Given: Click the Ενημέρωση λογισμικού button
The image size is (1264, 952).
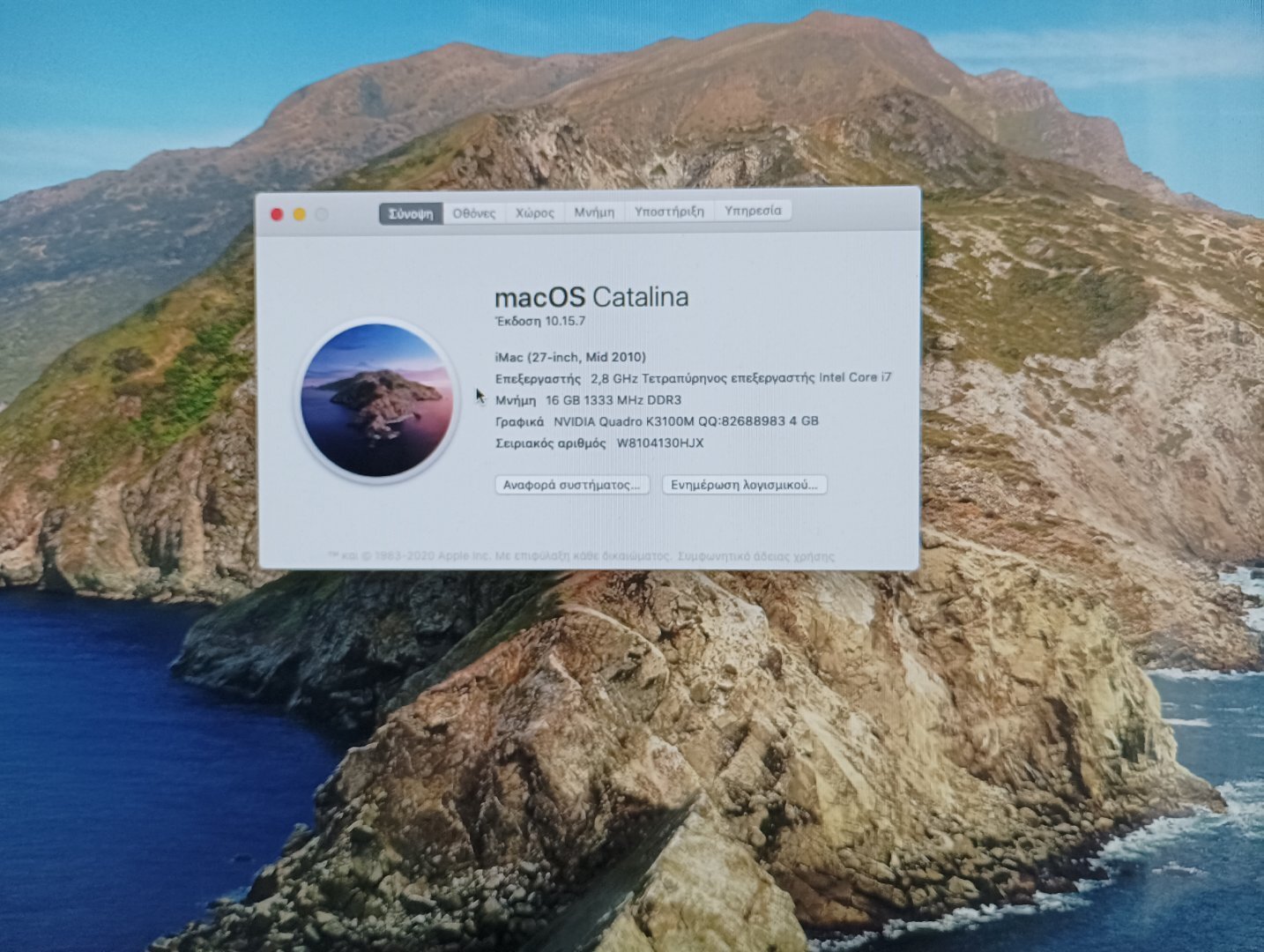Looking at the screenshot, I should [x=745, y=485].
